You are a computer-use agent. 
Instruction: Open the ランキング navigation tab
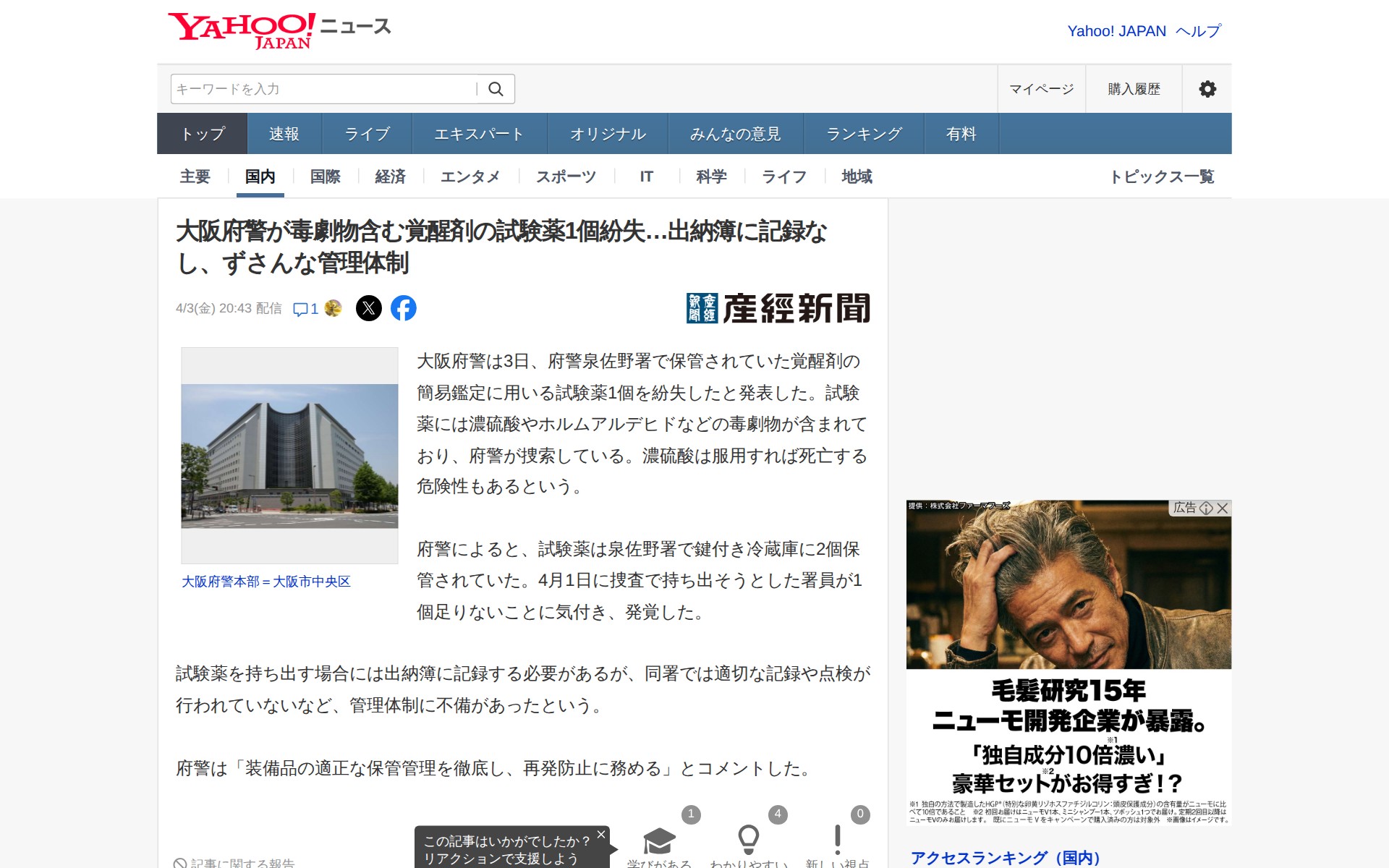(864, 134)
